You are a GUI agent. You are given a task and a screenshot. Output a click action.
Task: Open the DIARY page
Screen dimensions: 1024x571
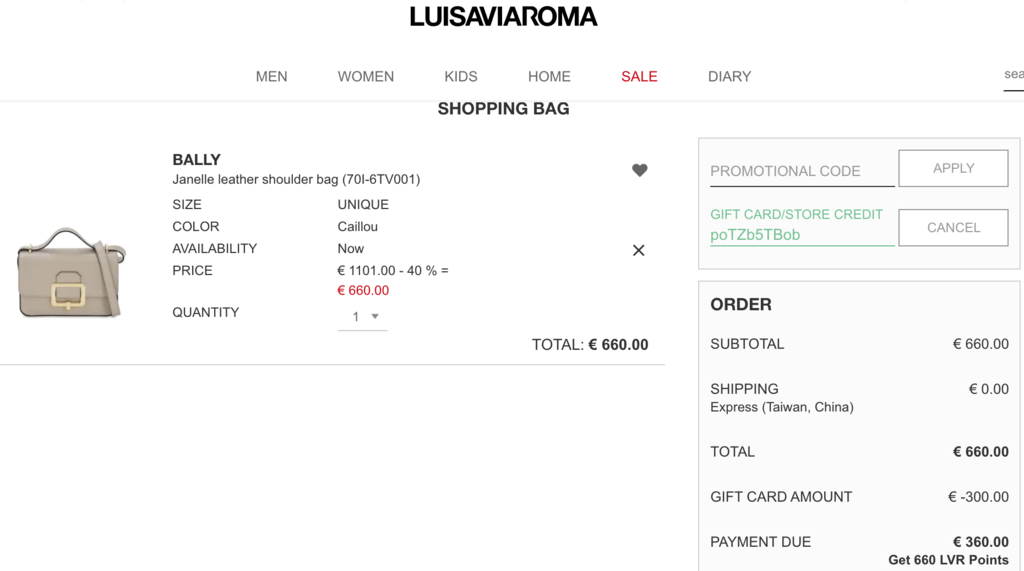729,76
